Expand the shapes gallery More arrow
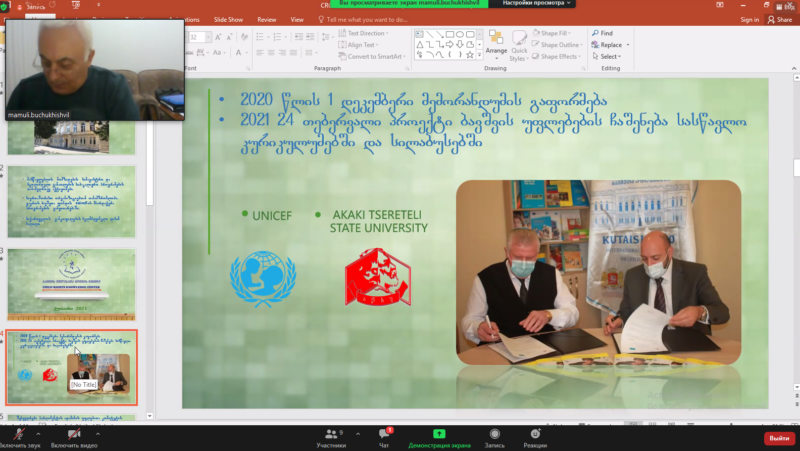The width and height of the screenshot is (800, 451). click(x=480, y=55)
